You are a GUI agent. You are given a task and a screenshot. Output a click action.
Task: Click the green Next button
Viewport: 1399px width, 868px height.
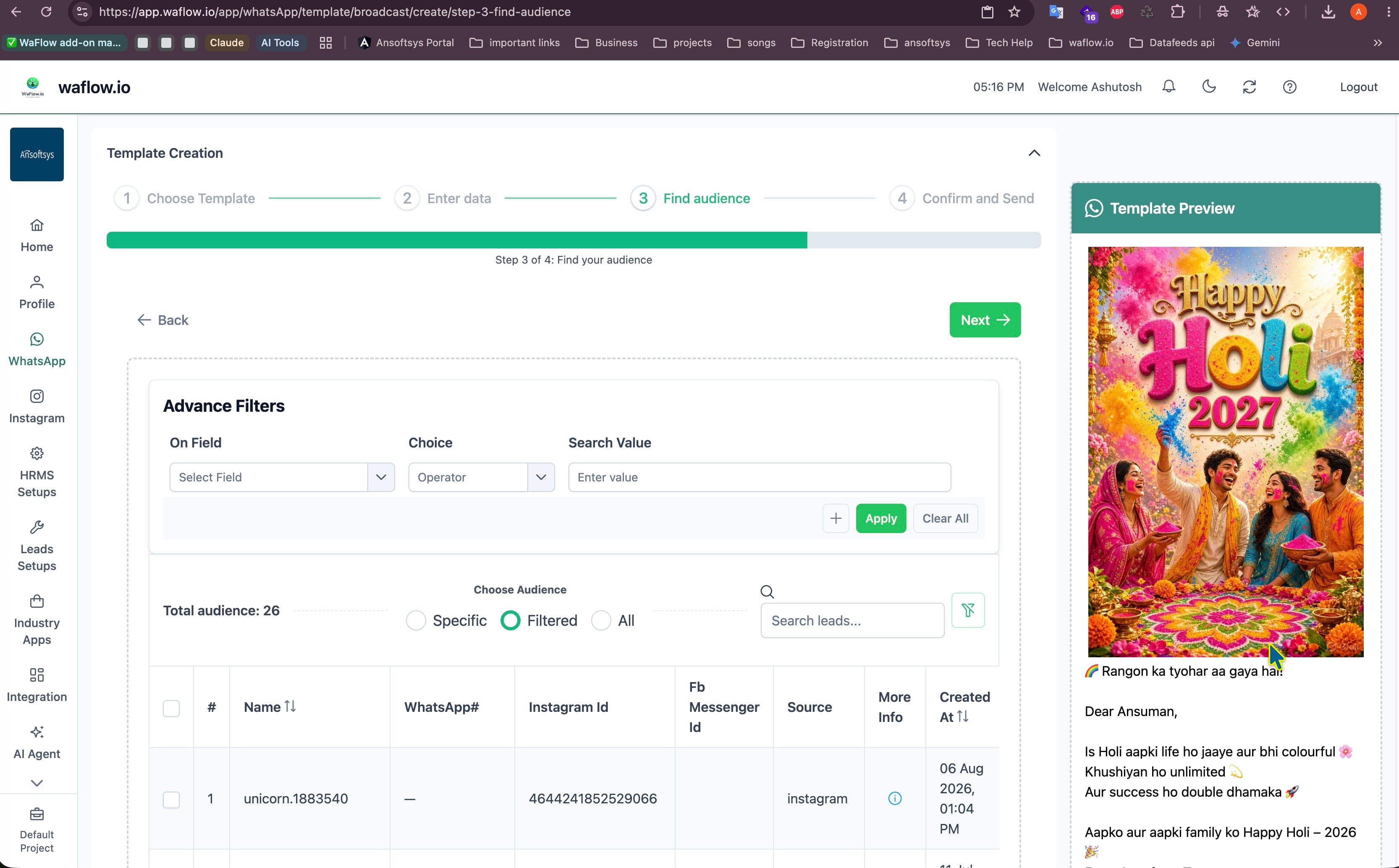tap(985, 320)
